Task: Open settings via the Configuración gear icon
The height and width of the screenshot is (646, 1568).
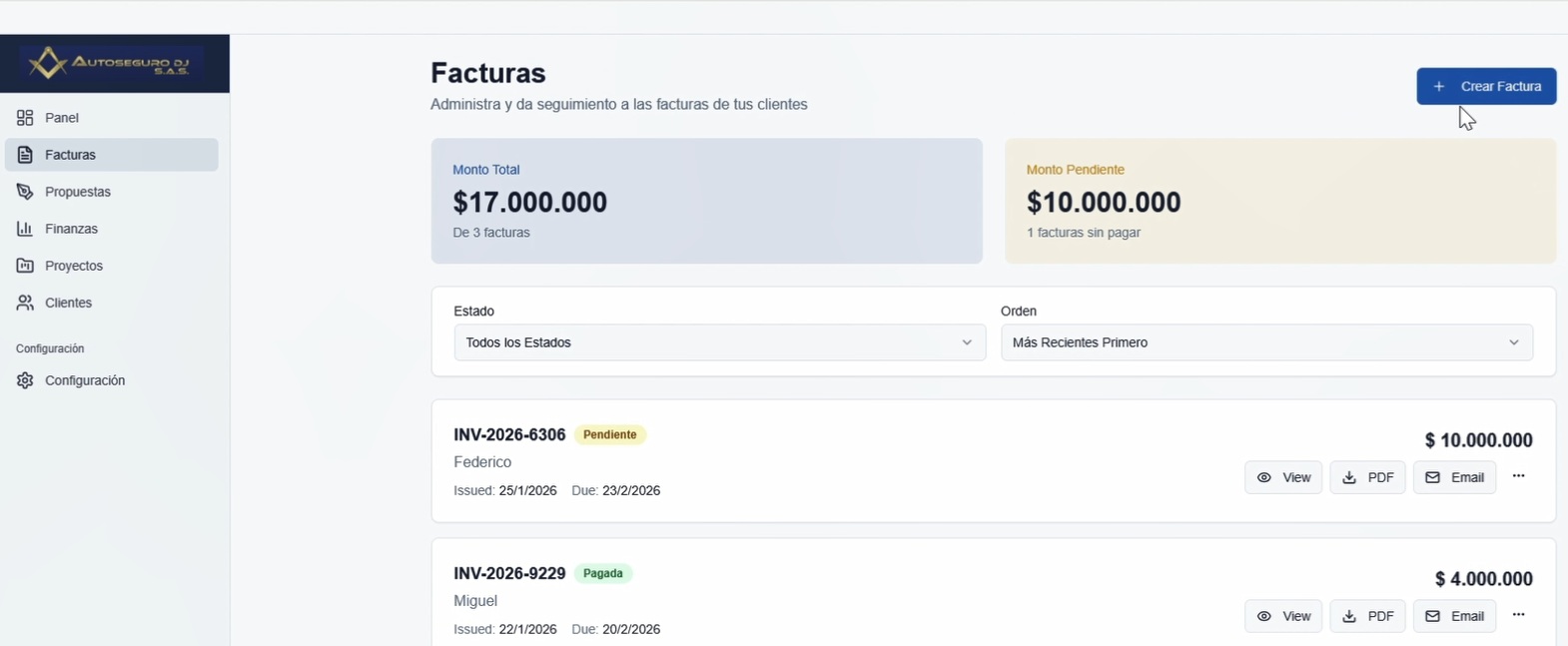Action: coord(25,380)
